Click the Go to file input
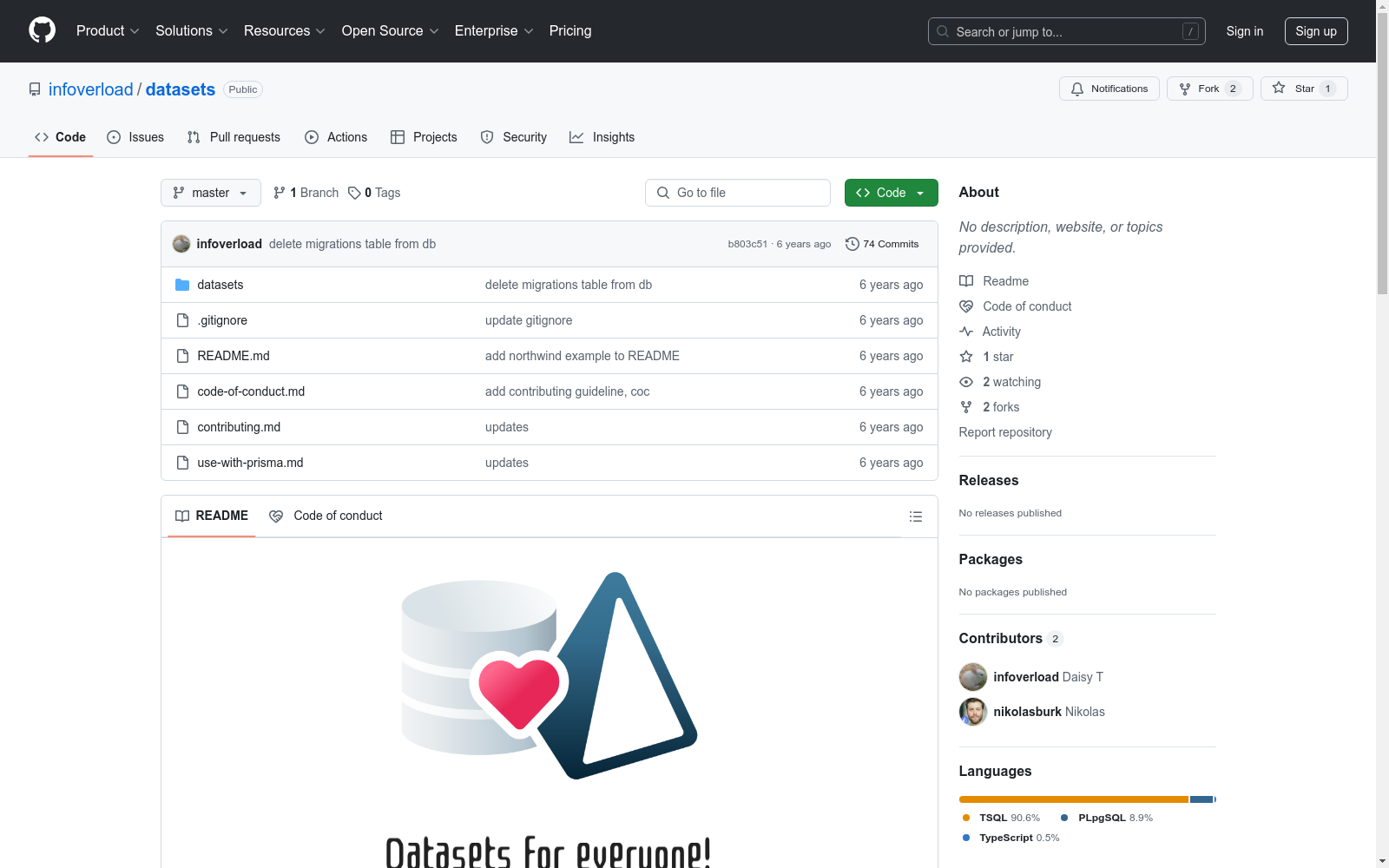This screenshot has width=1389, height=868. pos(738,193)
